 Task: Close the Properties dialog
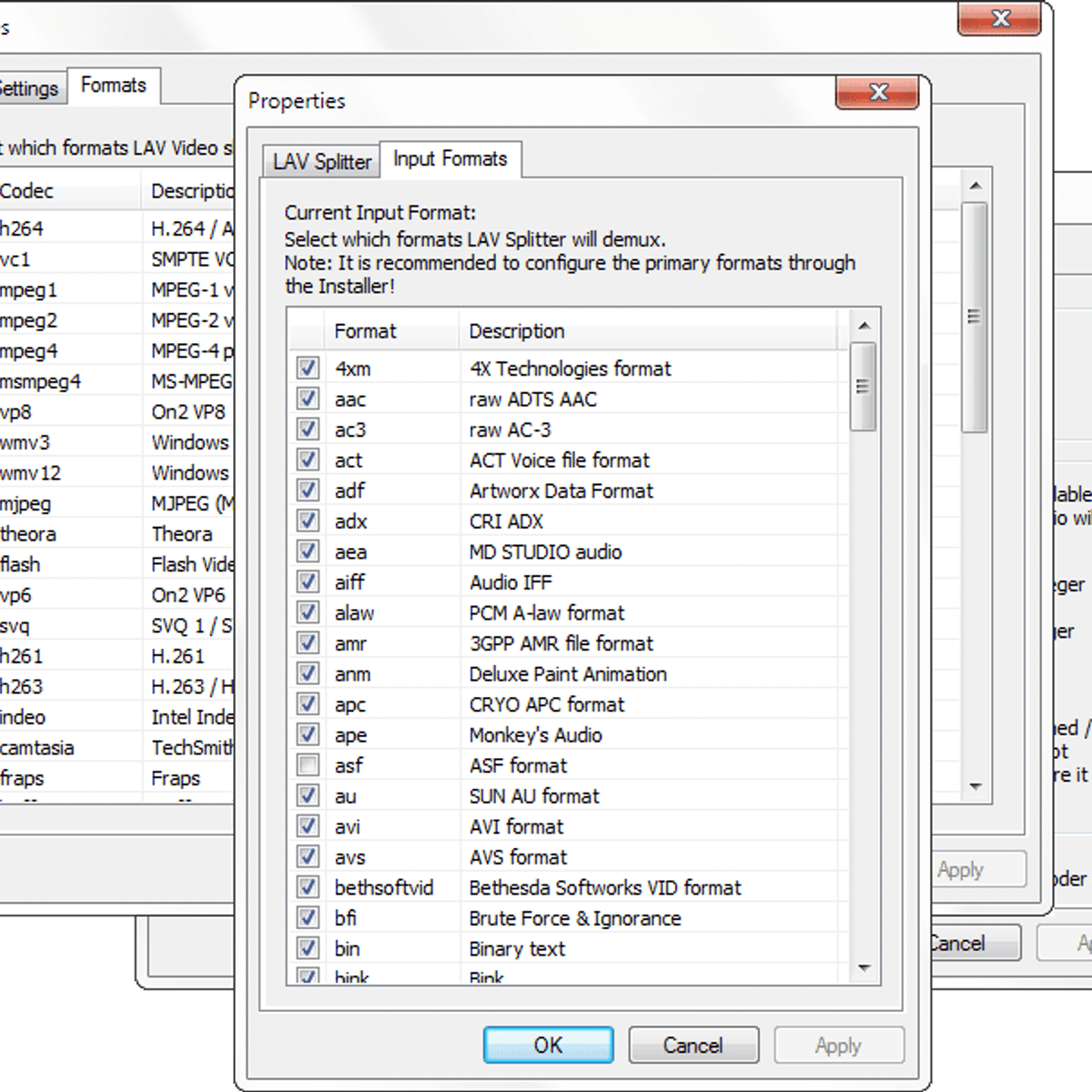click(x=878, y=92)
